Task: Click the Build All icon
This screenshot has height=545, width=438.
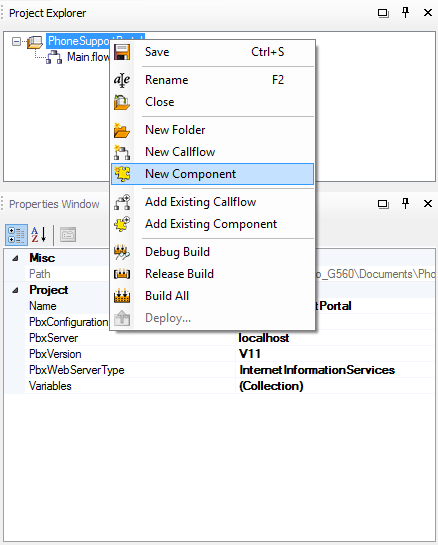Action: pyautogui.click(x=122, y=296)
